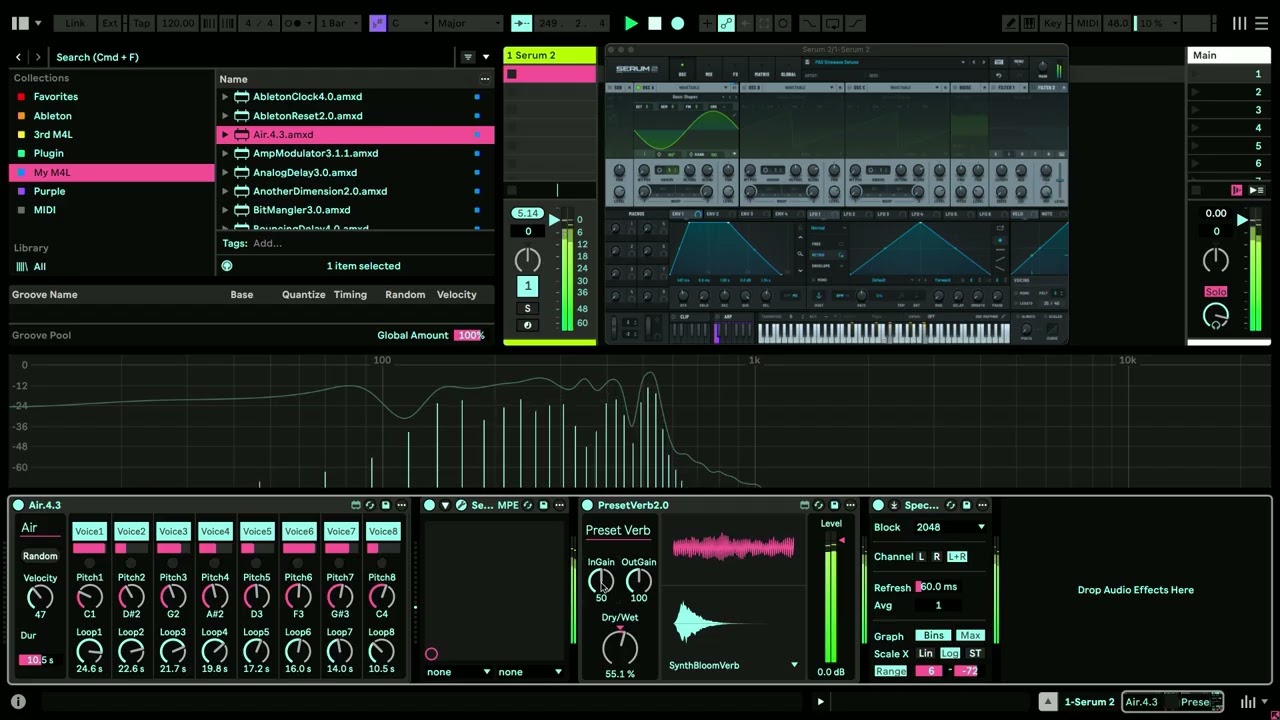Expand BitMangler3.0.amxd entry
Screen dimensions: 1280x720
(x=225, y=210)
